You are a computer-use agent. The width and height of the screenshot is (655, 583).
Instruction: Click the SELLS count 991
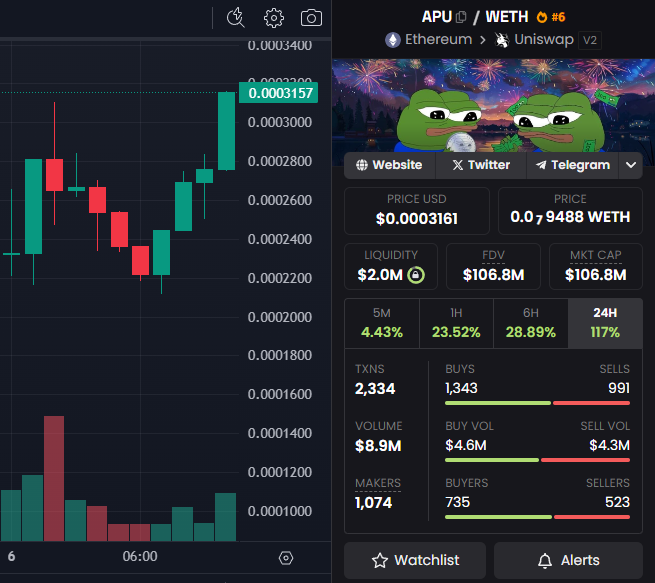click(x=619, y=388)
